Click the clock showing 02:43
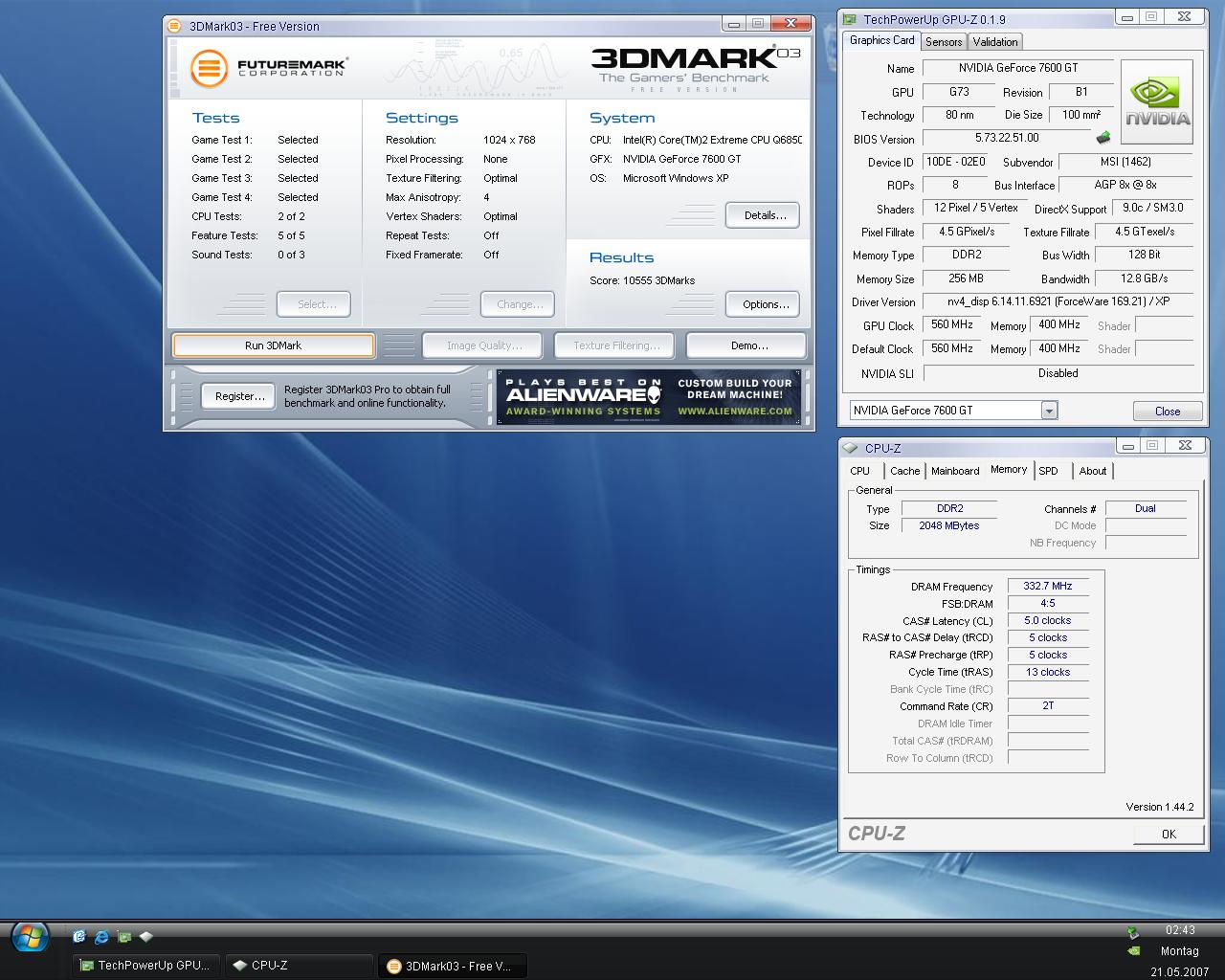Viewport: 1225px width, 980px height. (1180, 930)
